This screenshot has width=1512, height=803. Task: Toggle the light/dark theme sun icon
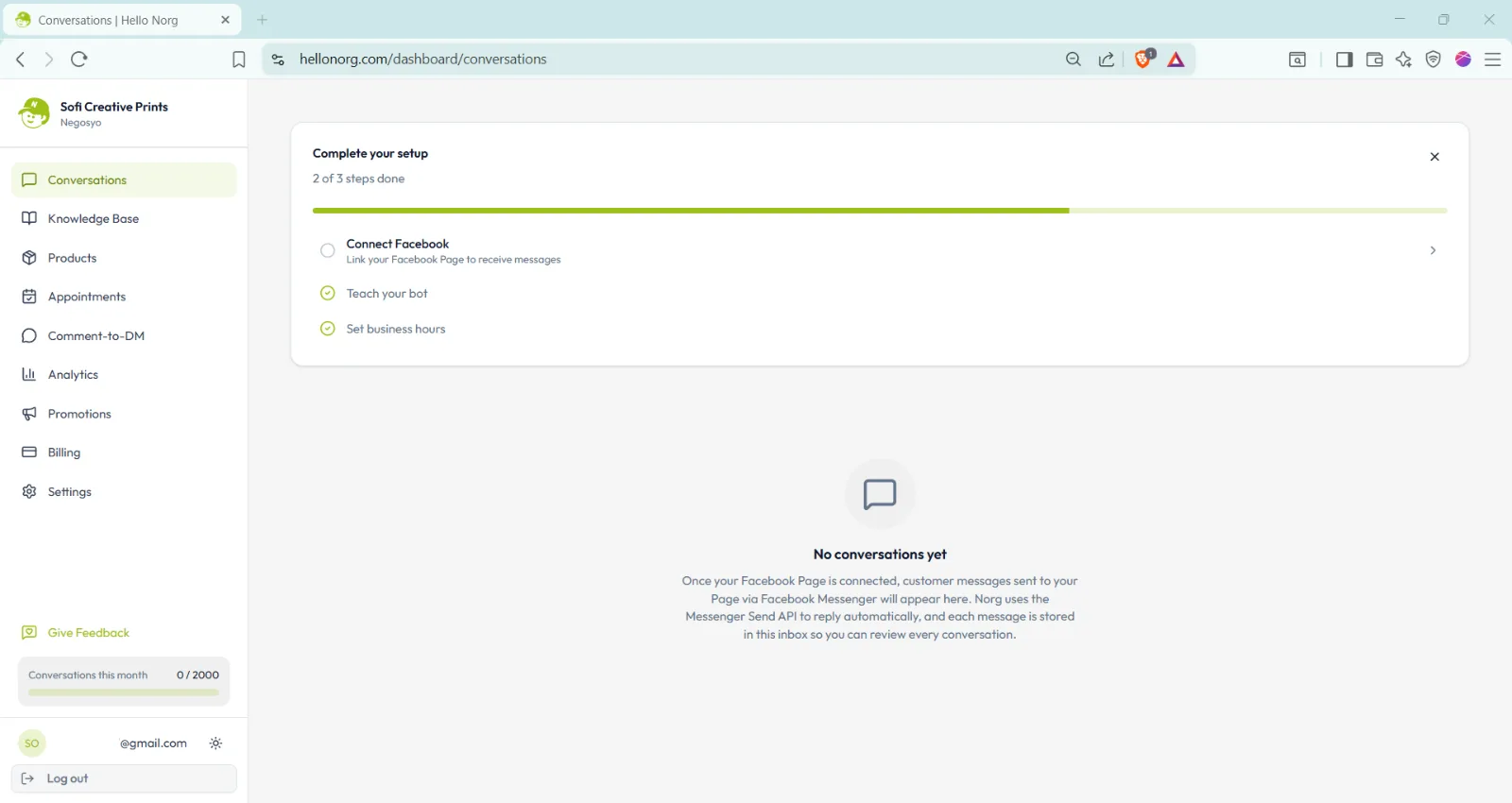[215, 743]
